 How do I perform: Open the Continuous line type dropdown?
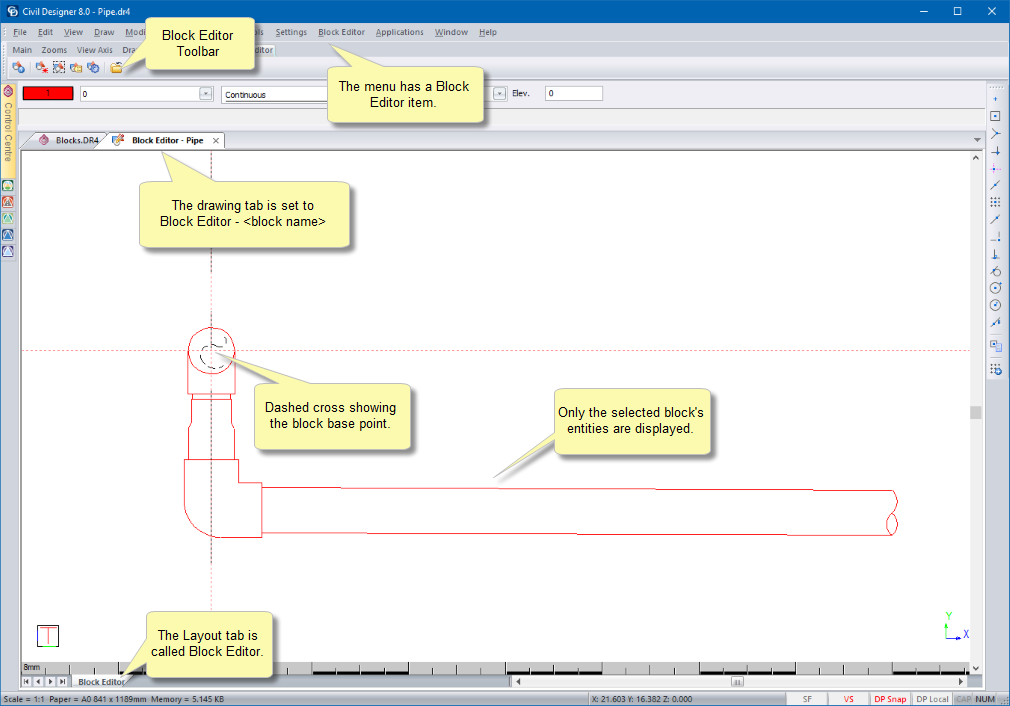pyautogui.click(x=275, y=94)
